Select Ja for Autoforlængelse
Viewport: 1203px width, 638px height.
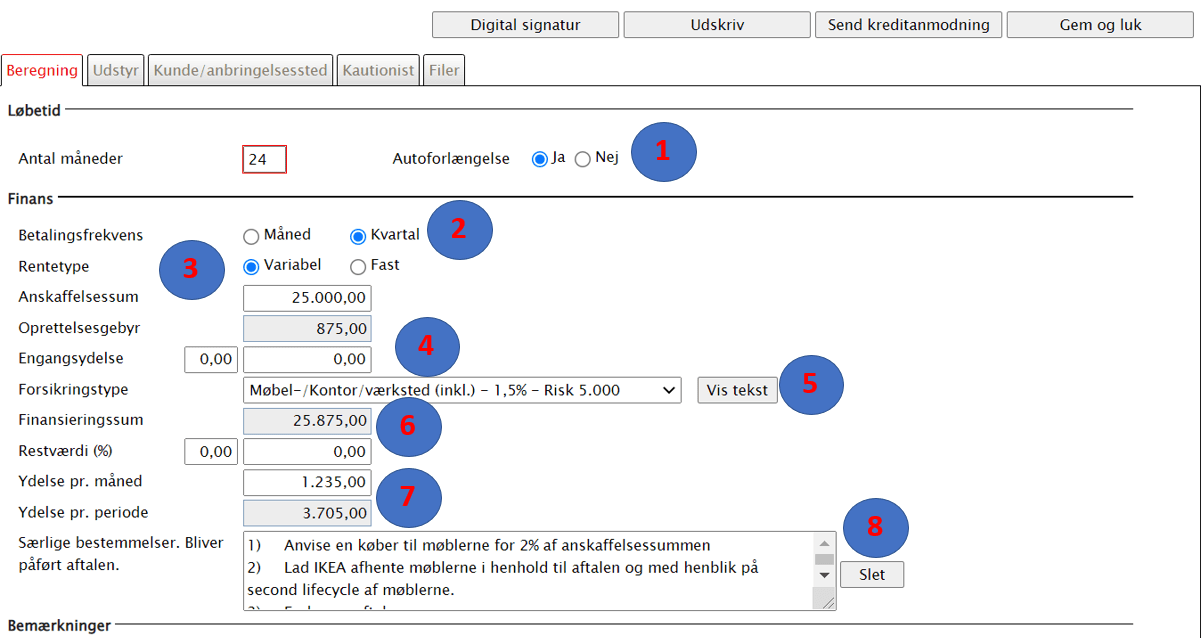540,159
